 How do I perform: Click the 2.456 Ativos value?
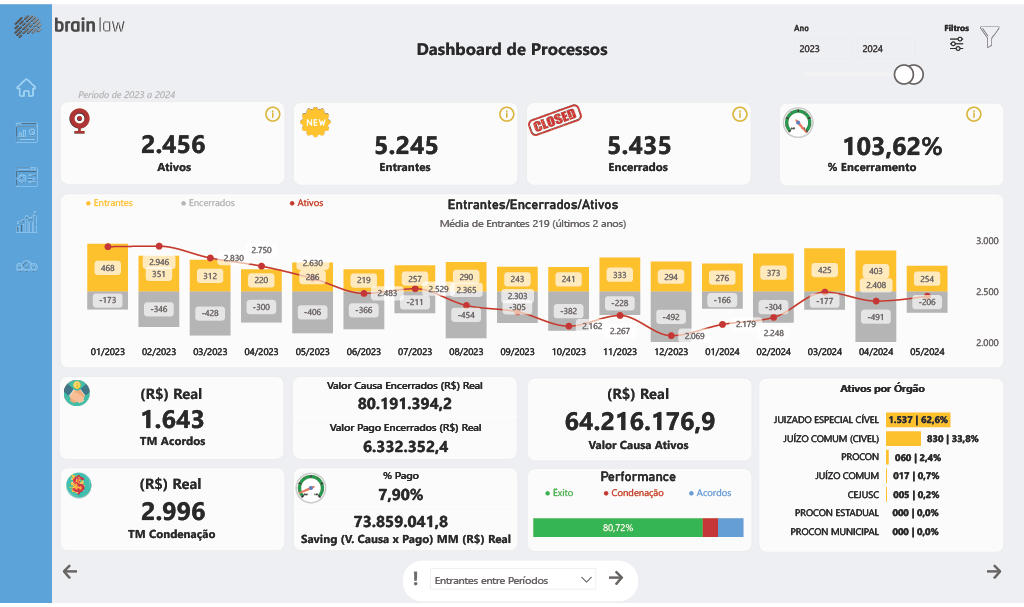tap(173, 144)
